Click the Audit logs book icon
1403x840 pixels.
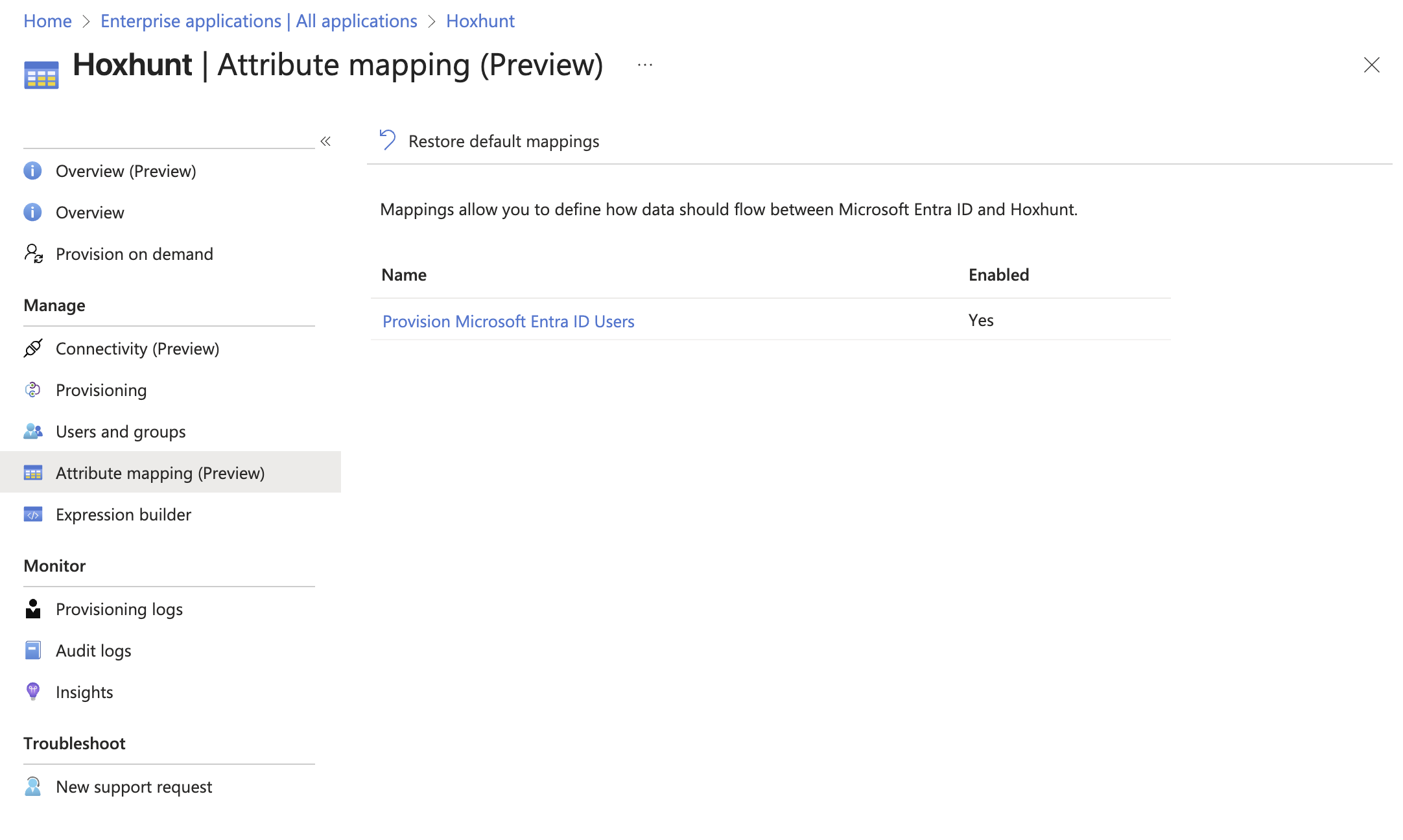[x=33, y=650]
